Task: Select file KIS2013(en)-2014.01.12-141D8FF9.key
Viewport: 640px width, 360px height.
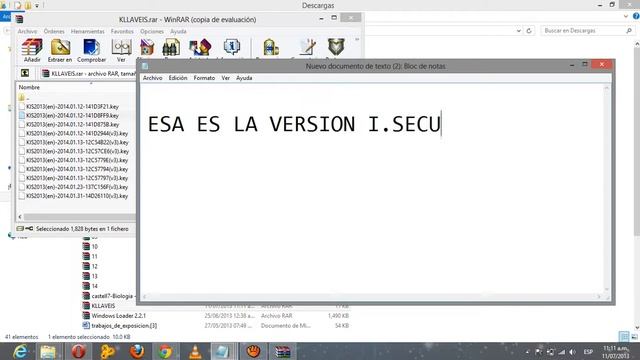Action: tap(69, 116)
